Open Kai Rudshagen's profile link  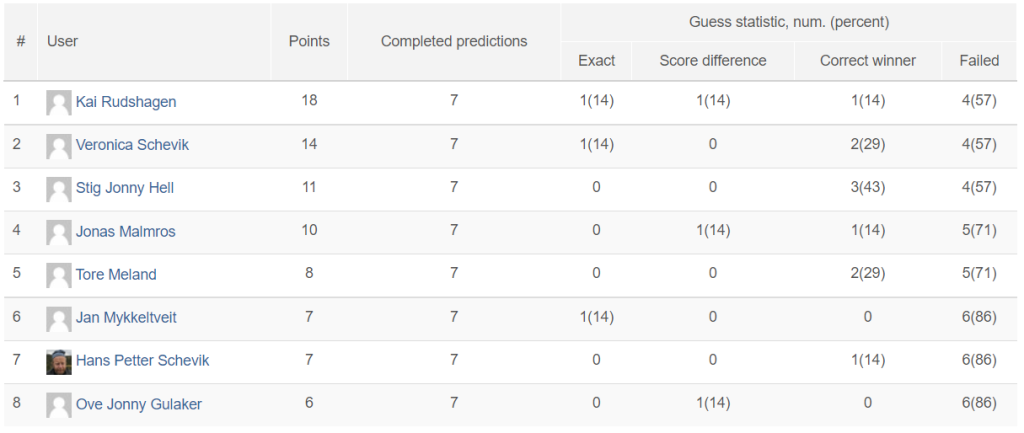126,103
